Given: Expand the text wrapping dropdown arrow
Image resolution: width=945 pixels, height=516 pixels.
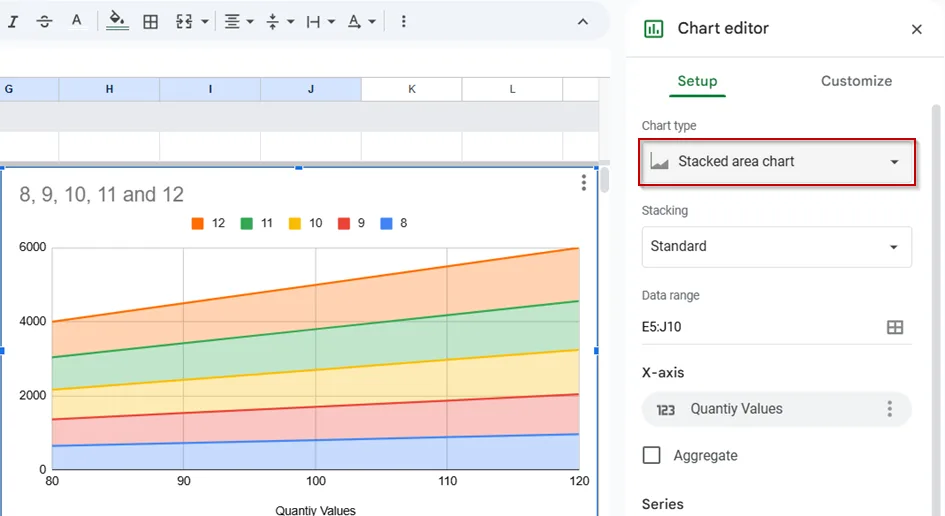Looking at the screenshot, I should [331, 22].
